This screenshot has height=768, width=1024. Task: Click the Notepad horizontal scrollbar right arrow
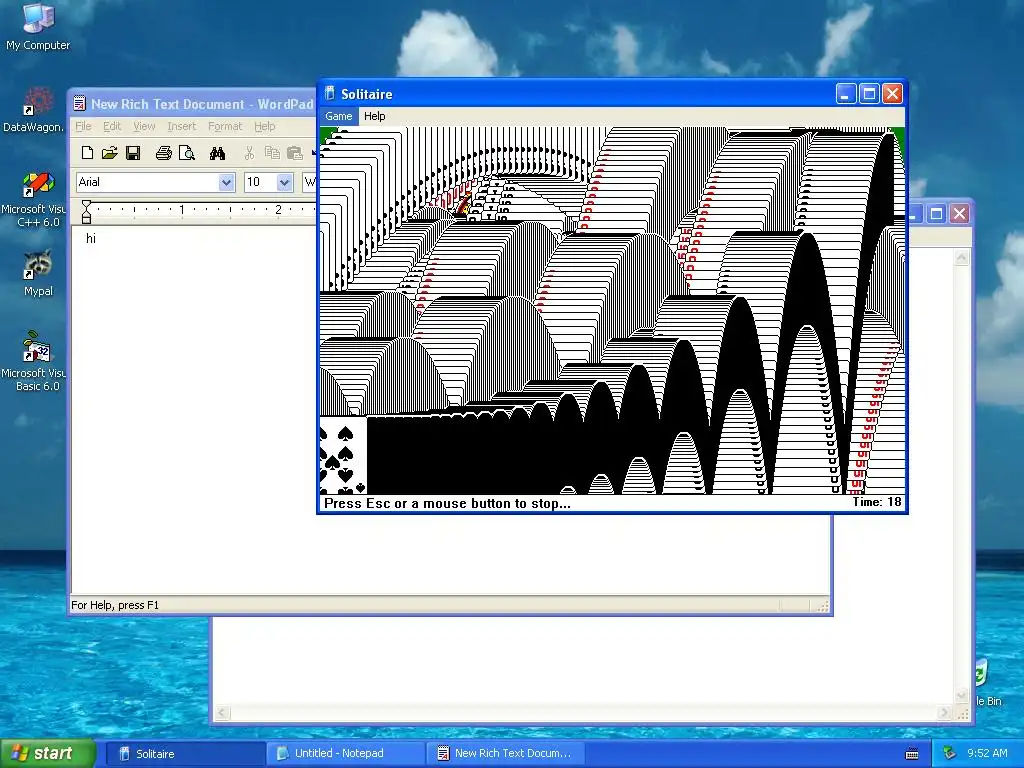[x=944, y=712]
